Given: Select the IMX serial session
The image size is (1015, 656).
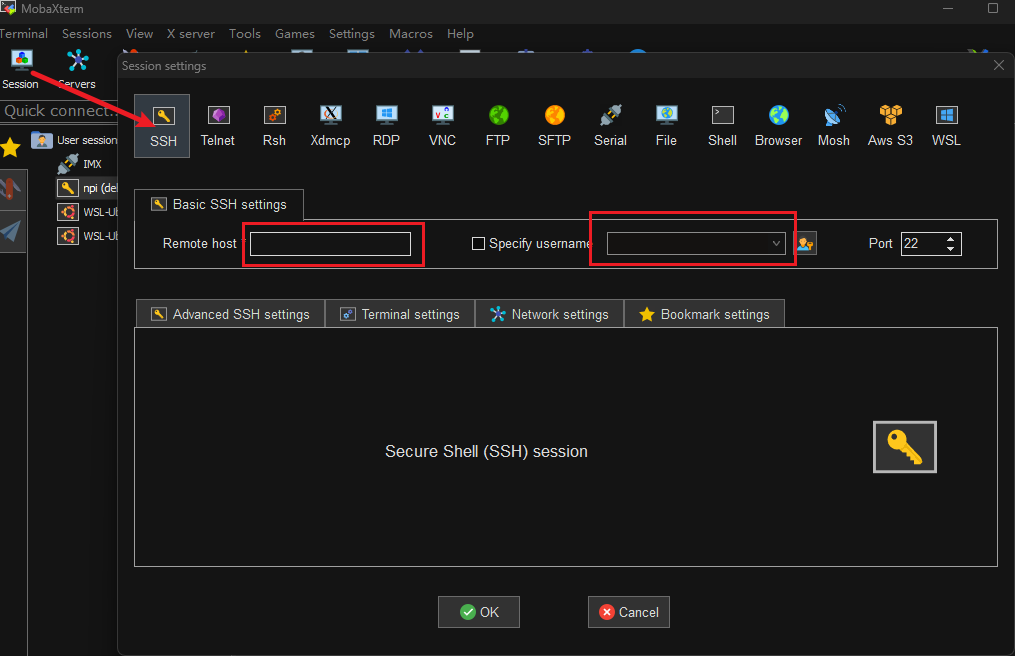Looking at the screenshot, I should coord(80,164).
